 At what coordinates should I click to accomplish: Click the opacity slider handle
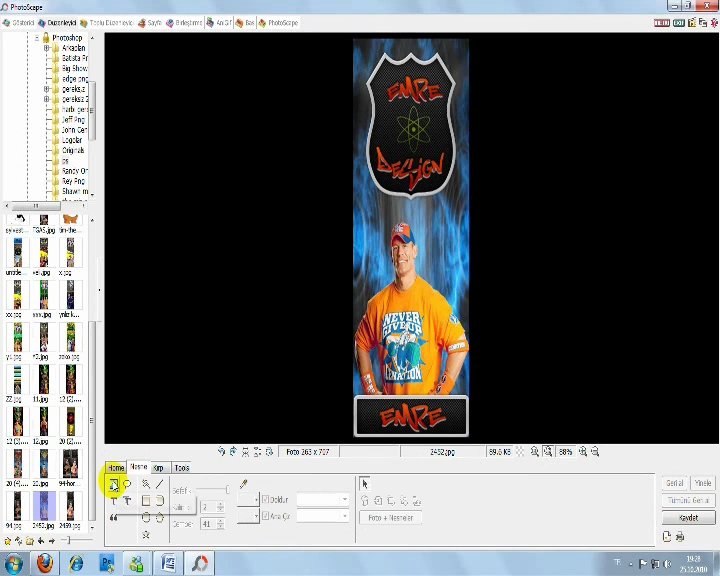point(227,490)
